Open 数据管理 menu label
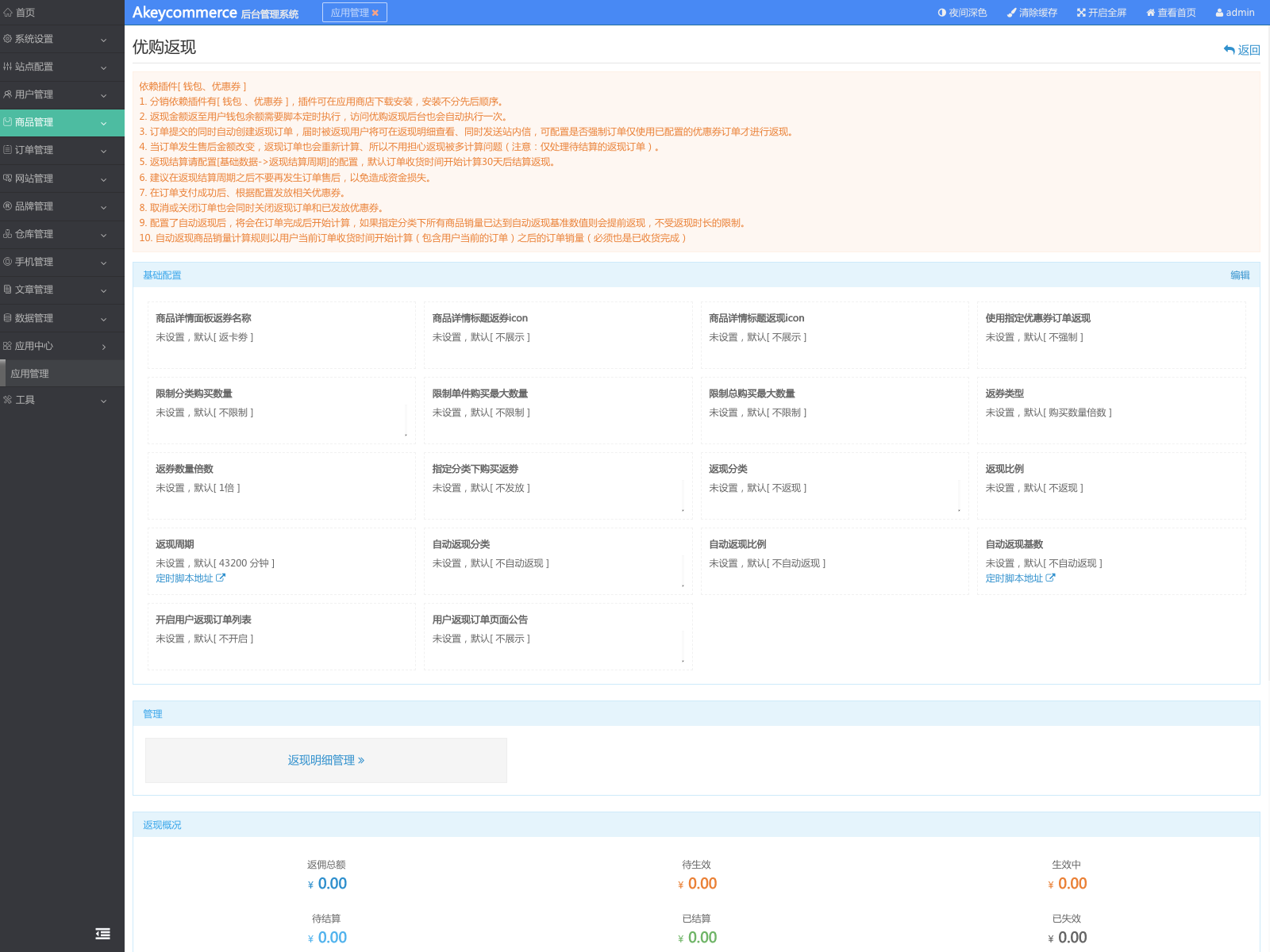The width and height of the screenshot is (1270, 952). 34,318
